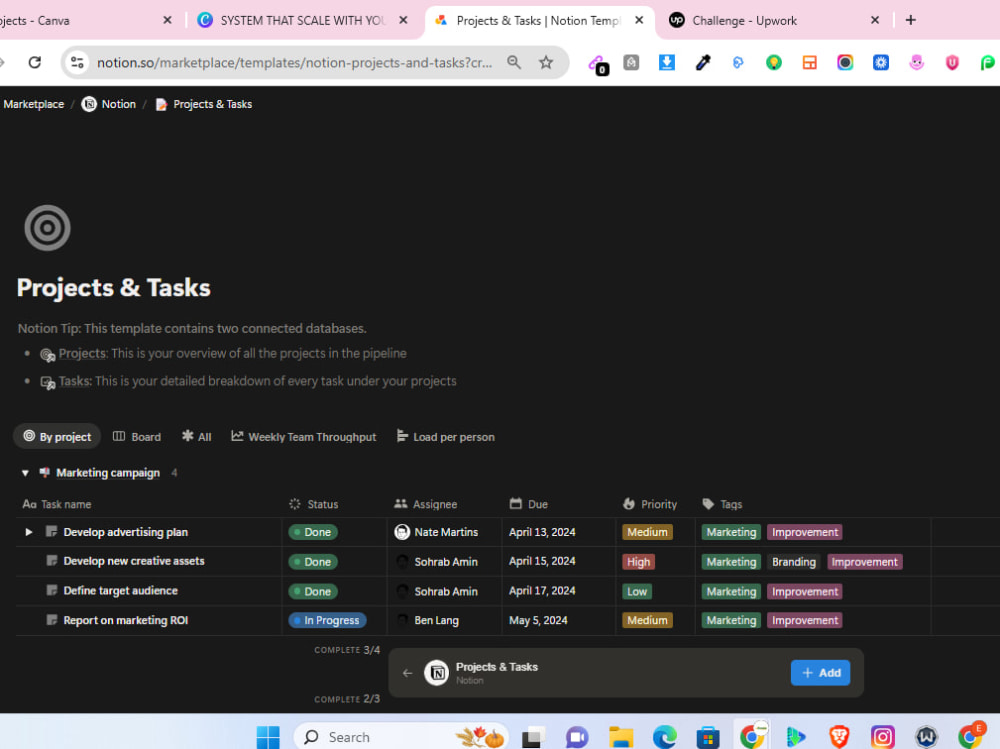Go back using arrow in Add bar
The height and width of the screenshot is (749, 1000).
[x=408, y=672]
